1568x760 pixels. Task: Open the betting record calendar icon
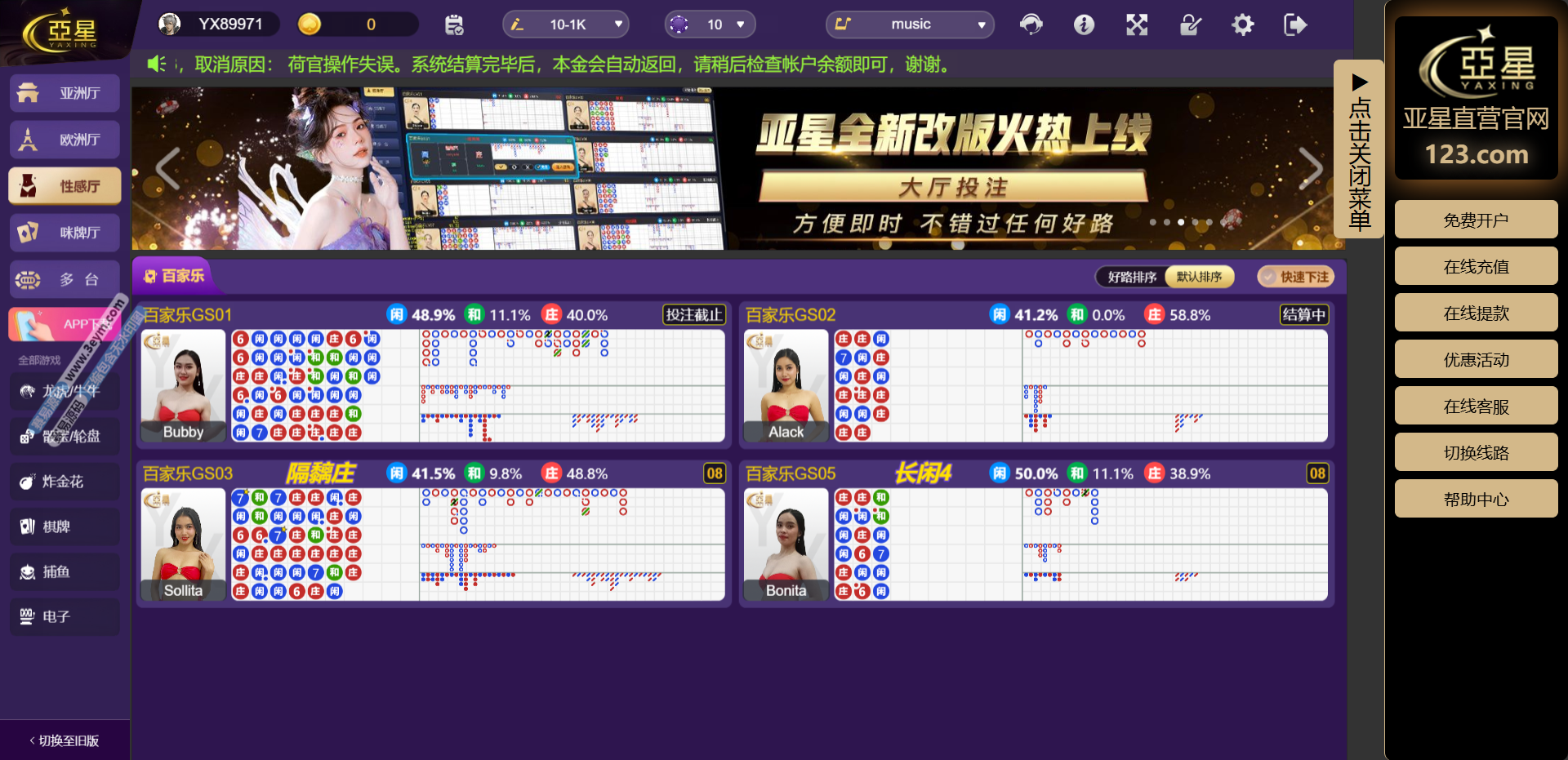coord(454,24)
